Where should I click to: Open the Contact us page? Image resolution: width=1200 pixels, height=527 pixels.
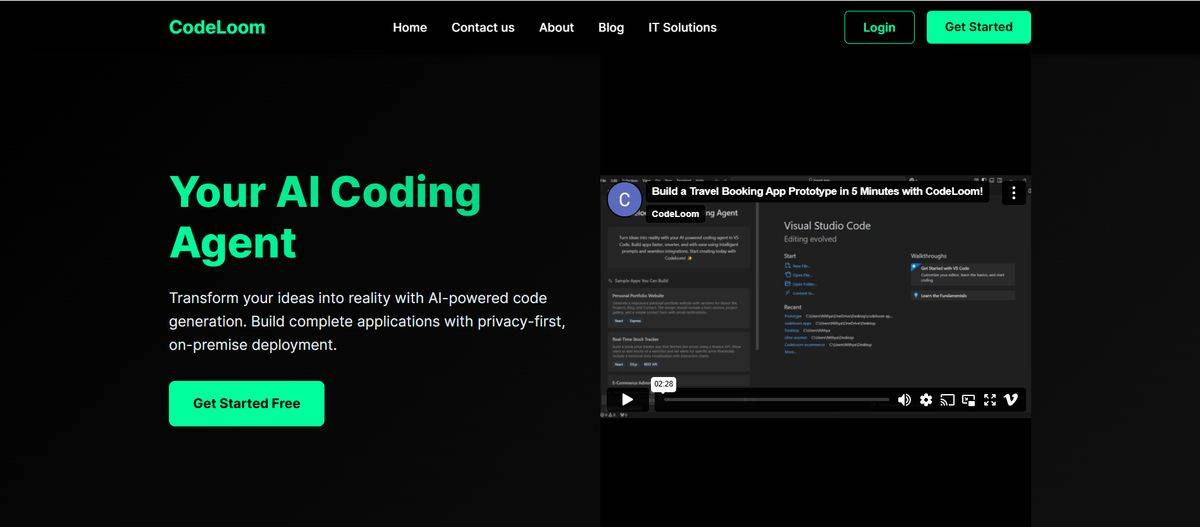pos(483,27)
